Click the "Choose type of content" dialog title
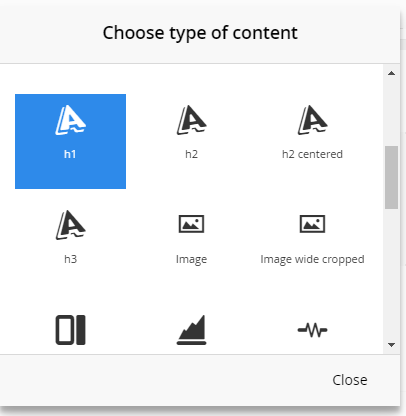 [x=200, y=33]
